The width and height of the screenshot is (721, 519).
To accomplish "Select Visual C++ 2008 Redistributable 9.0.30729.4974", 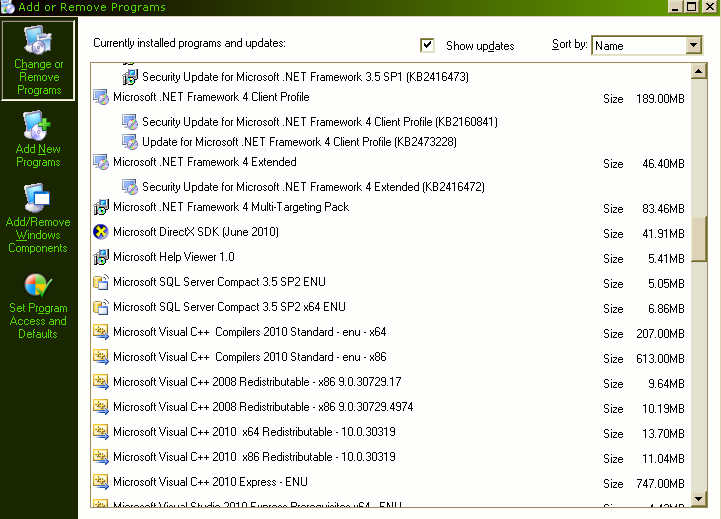I will (x=263, y=407).
